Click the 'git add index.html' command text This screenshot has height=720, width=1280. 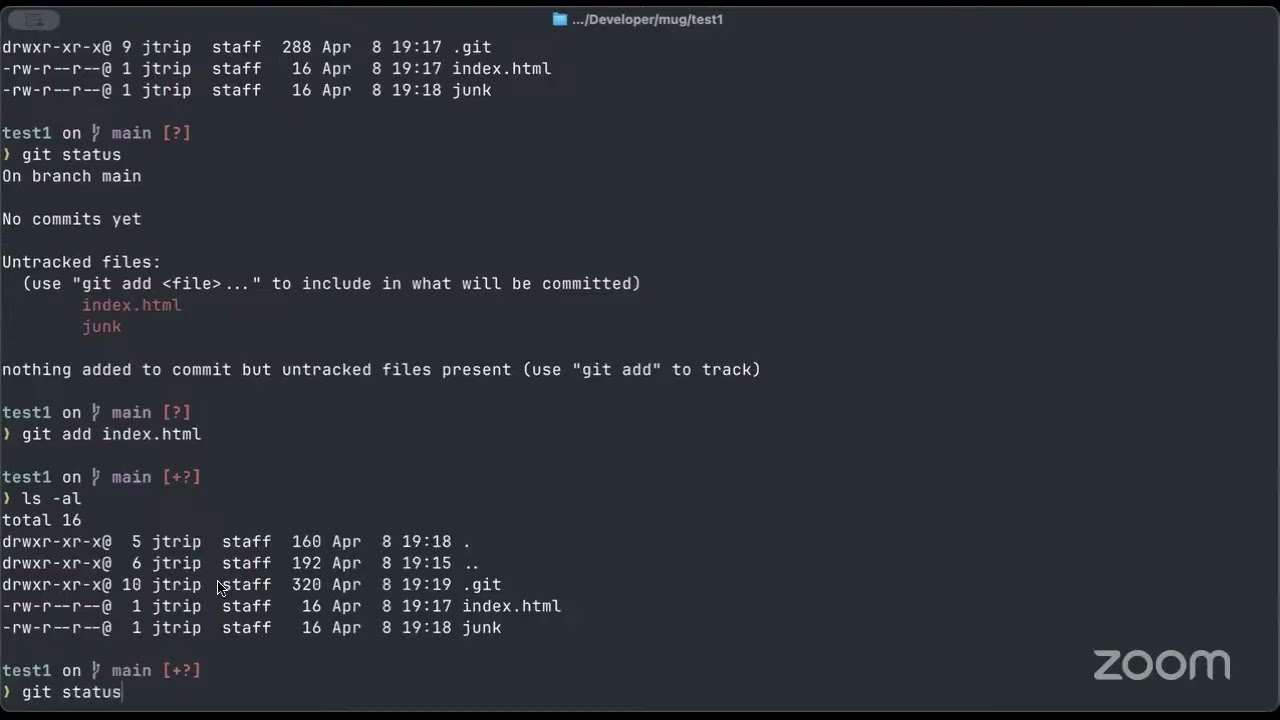pos(111,434)
